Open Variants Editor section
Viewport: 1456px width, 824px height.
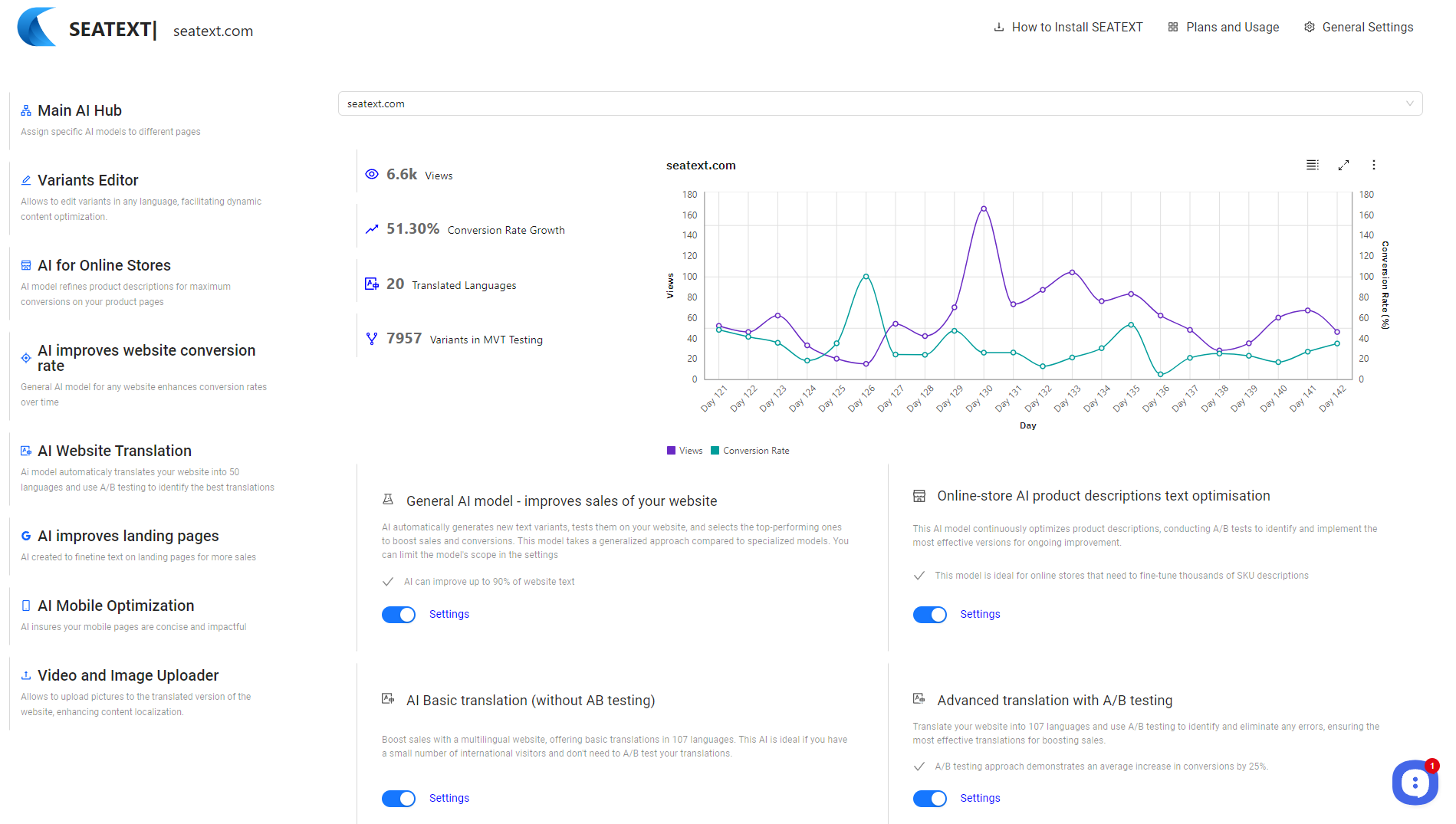[x=88, y=181]
